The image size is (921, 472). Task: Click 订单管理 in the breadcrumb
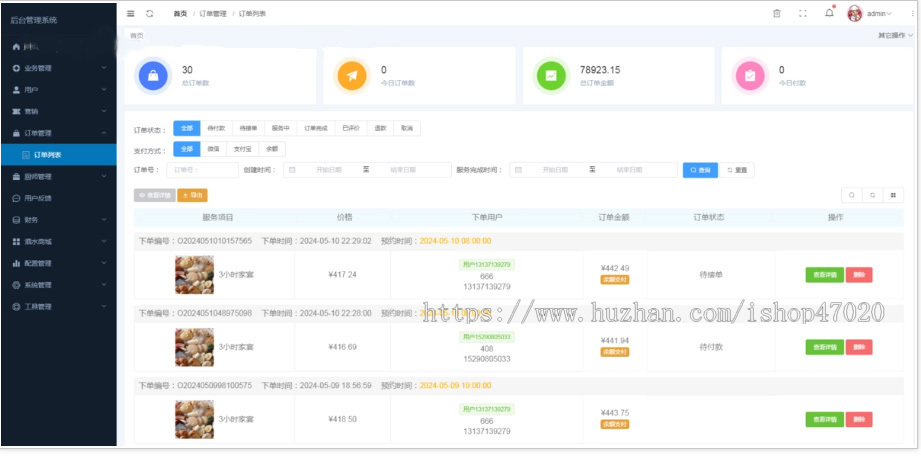click(x=213, y=14)
